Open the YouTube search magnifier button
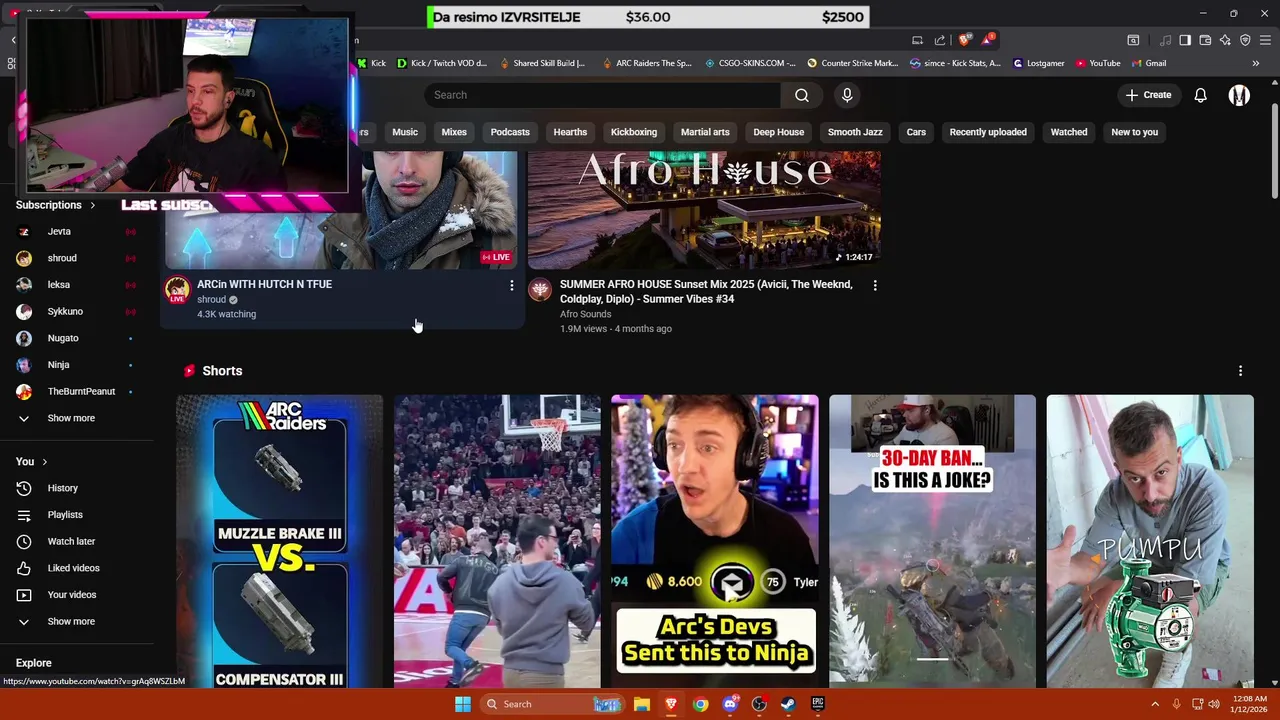 (801, 95)
